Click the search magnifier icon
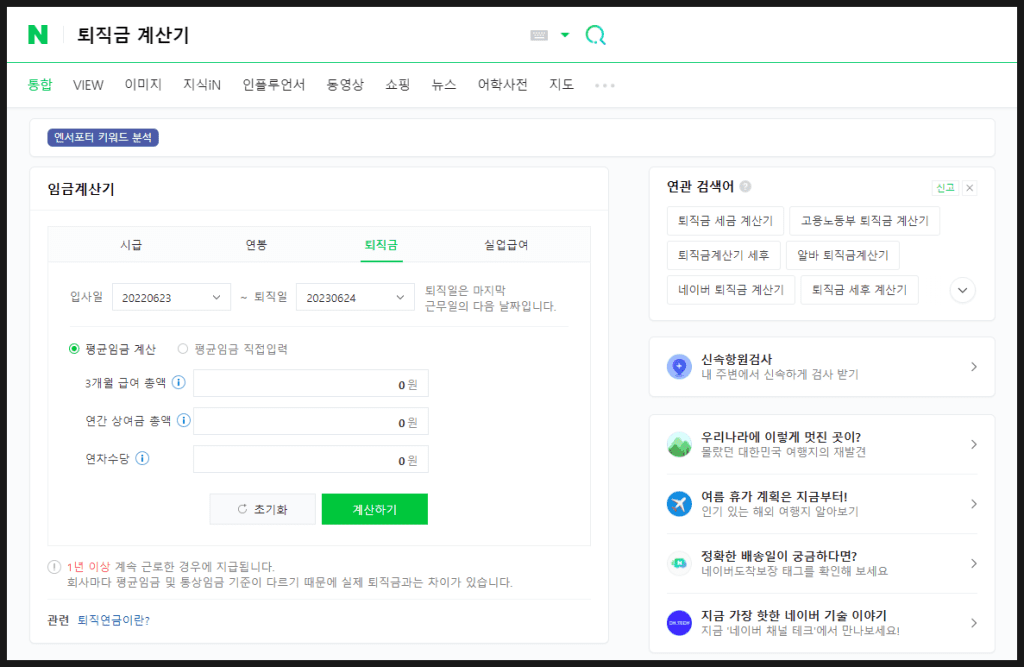 [x=595, y=35]
